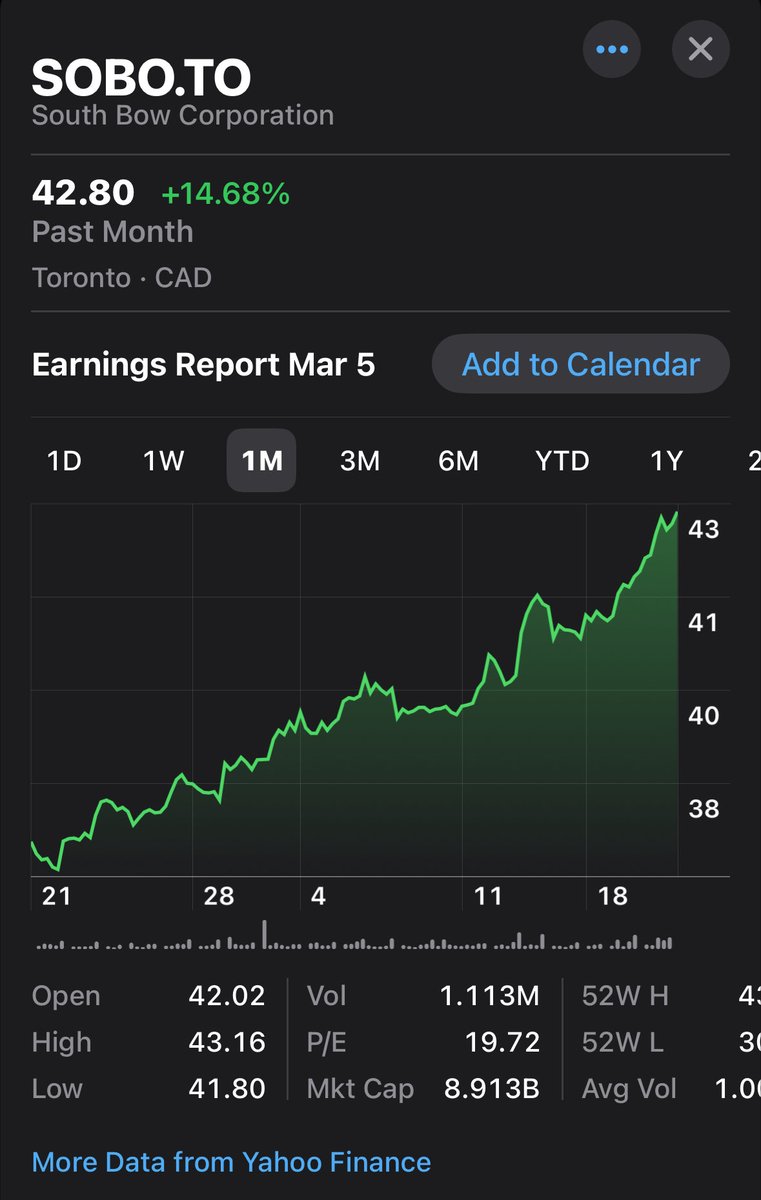Tap the Open value 42.02
Screen dimensions: 761x1200
[x=227, y=996]
